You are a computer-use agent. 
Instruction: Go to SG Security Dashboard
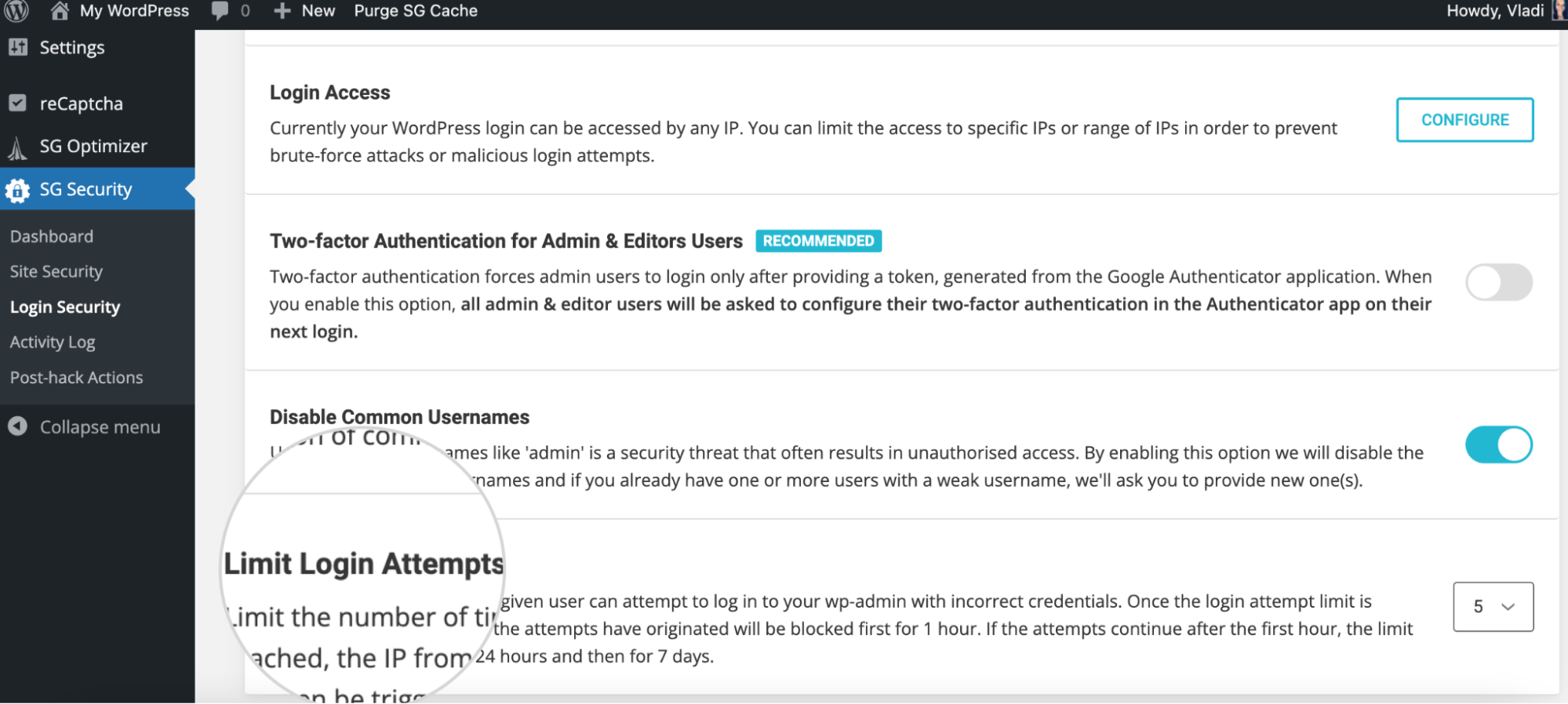(52, 236)
